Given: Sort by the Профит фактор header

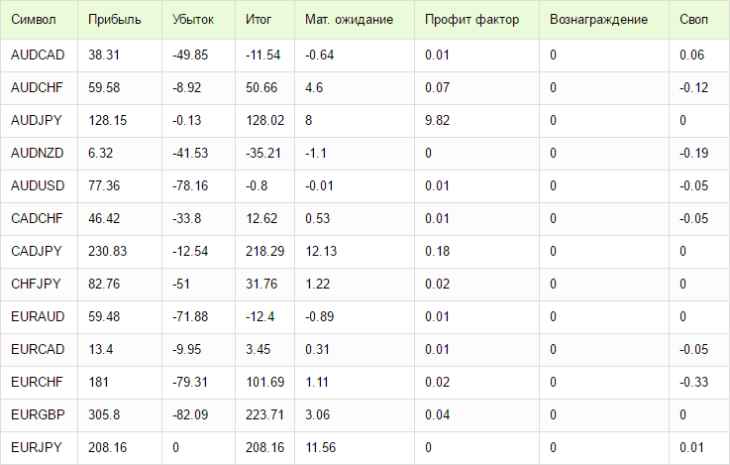Looking at the screenshot, I should [472, 20].
